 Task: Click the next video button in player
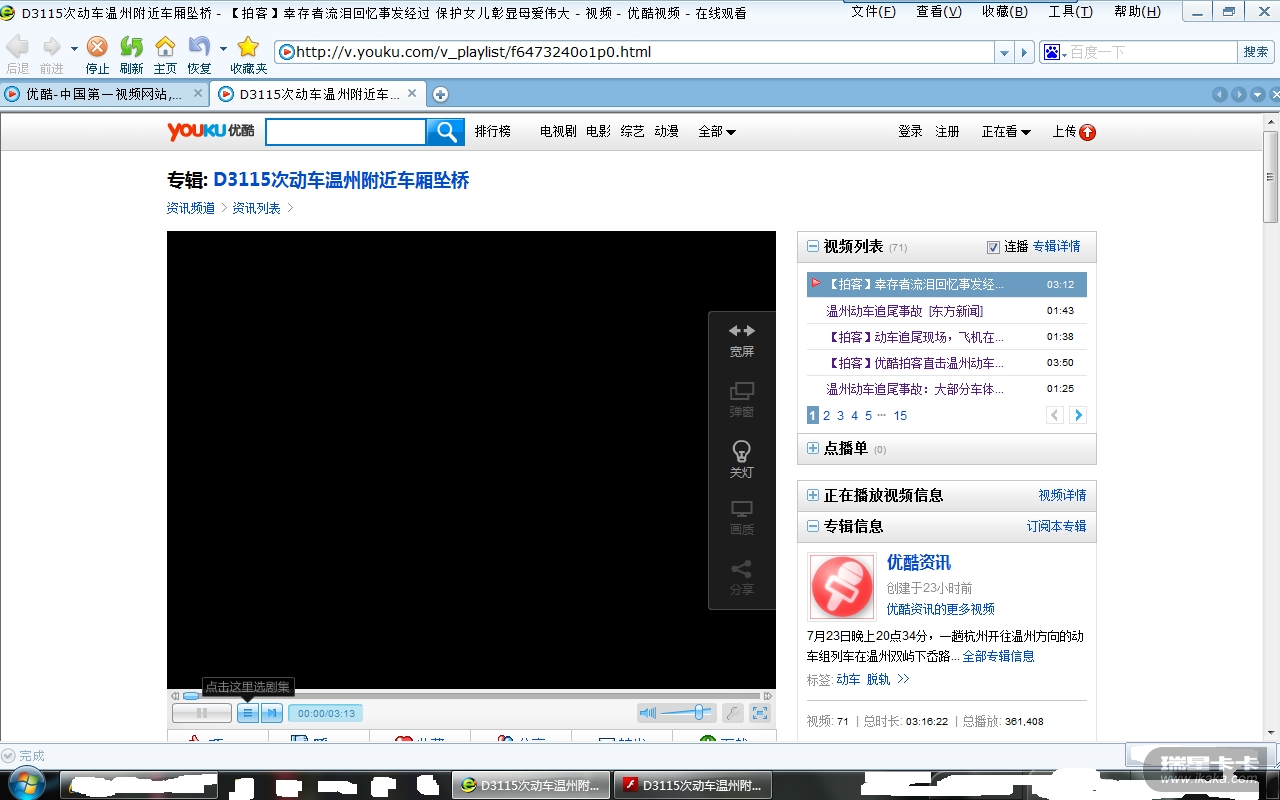click(271, 713)
